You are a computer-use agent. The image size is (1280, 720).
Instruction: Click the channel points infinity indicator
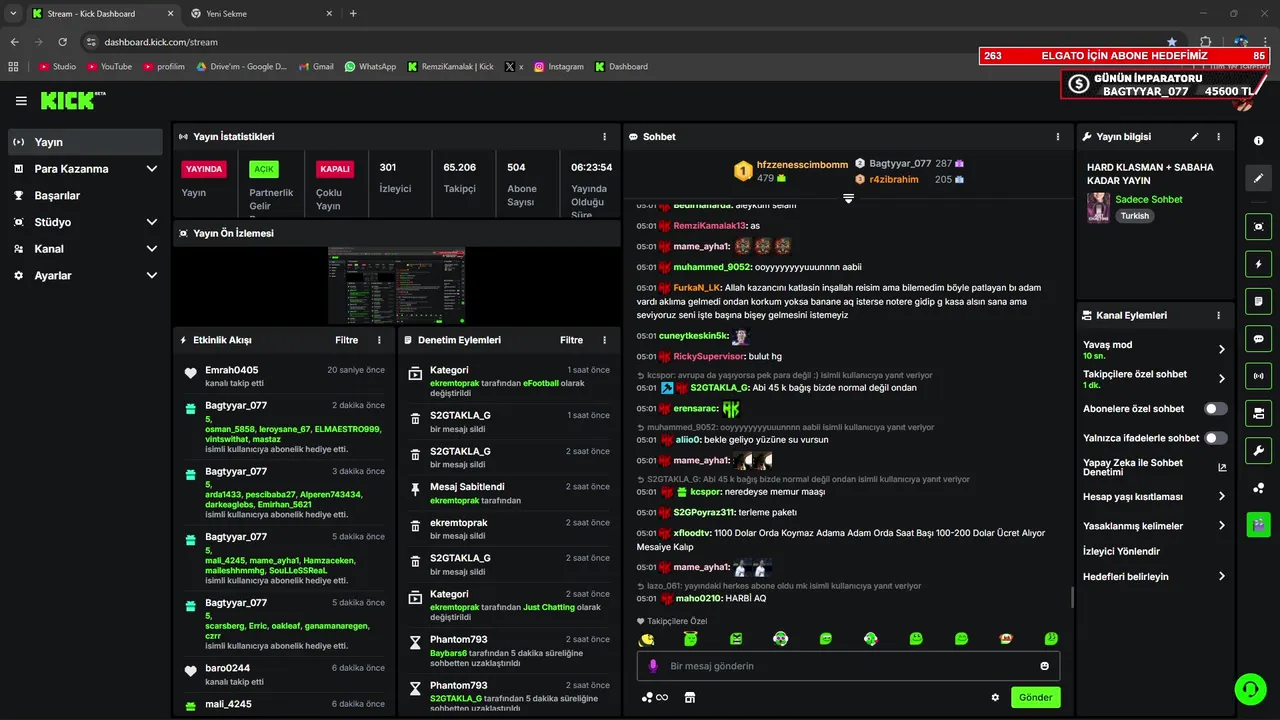[655, 698]
